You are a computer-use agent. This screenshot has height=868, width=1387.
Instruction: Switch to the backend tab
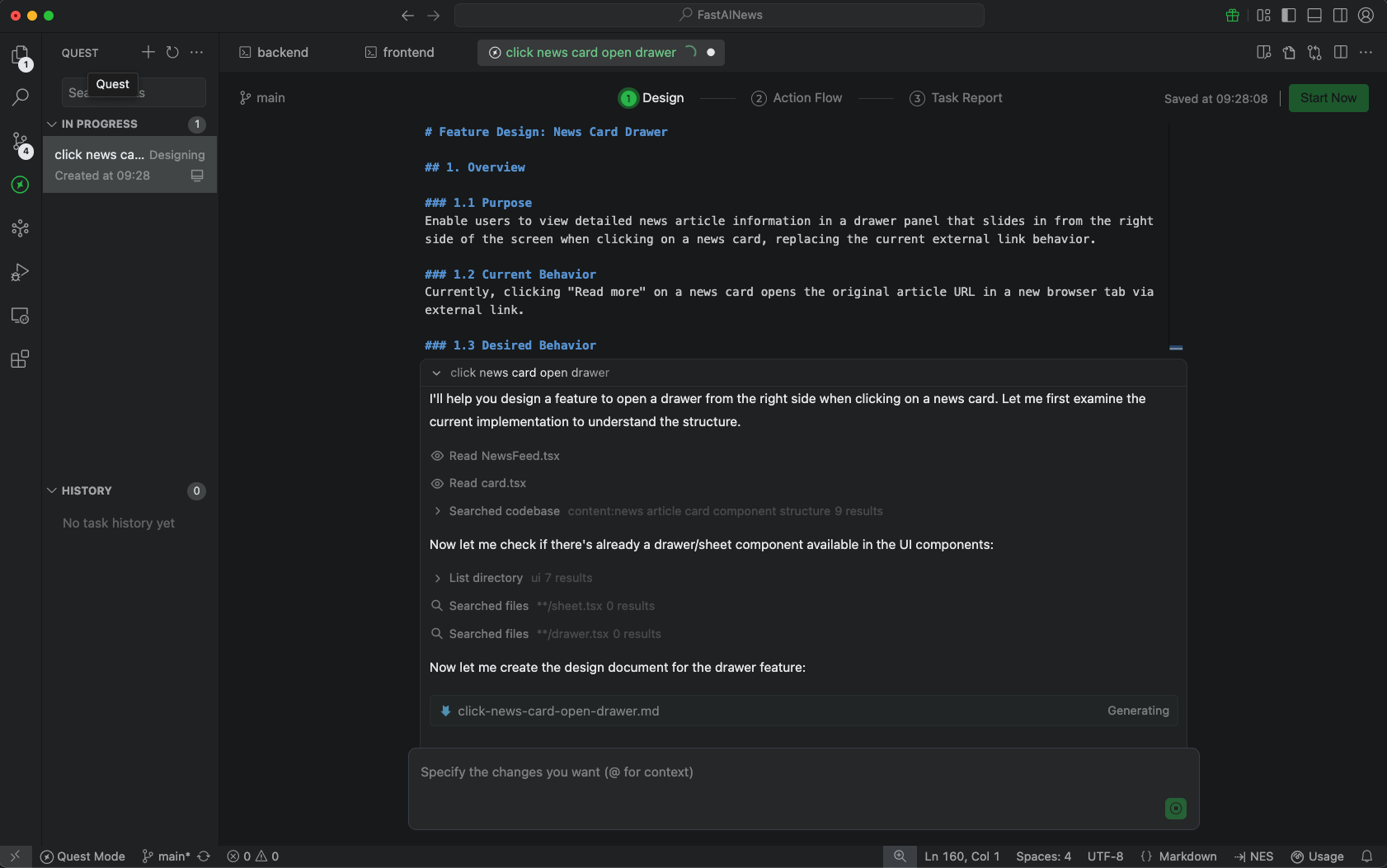(274, 52)
